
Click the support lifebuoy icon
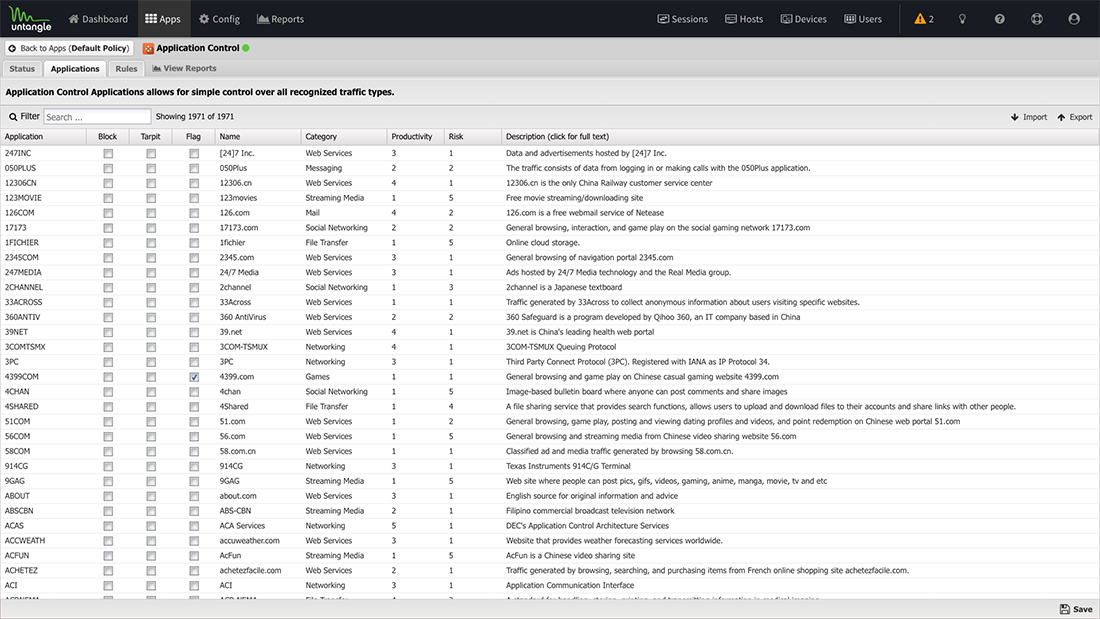[x=1037, y=19]
